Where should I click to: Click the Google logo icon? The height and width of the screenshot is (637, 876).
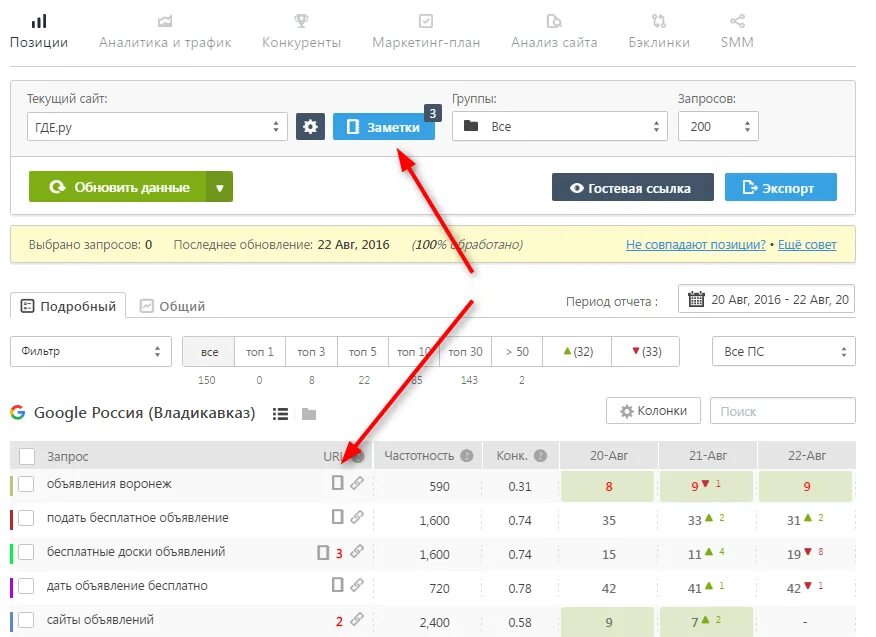pos(18,412)
